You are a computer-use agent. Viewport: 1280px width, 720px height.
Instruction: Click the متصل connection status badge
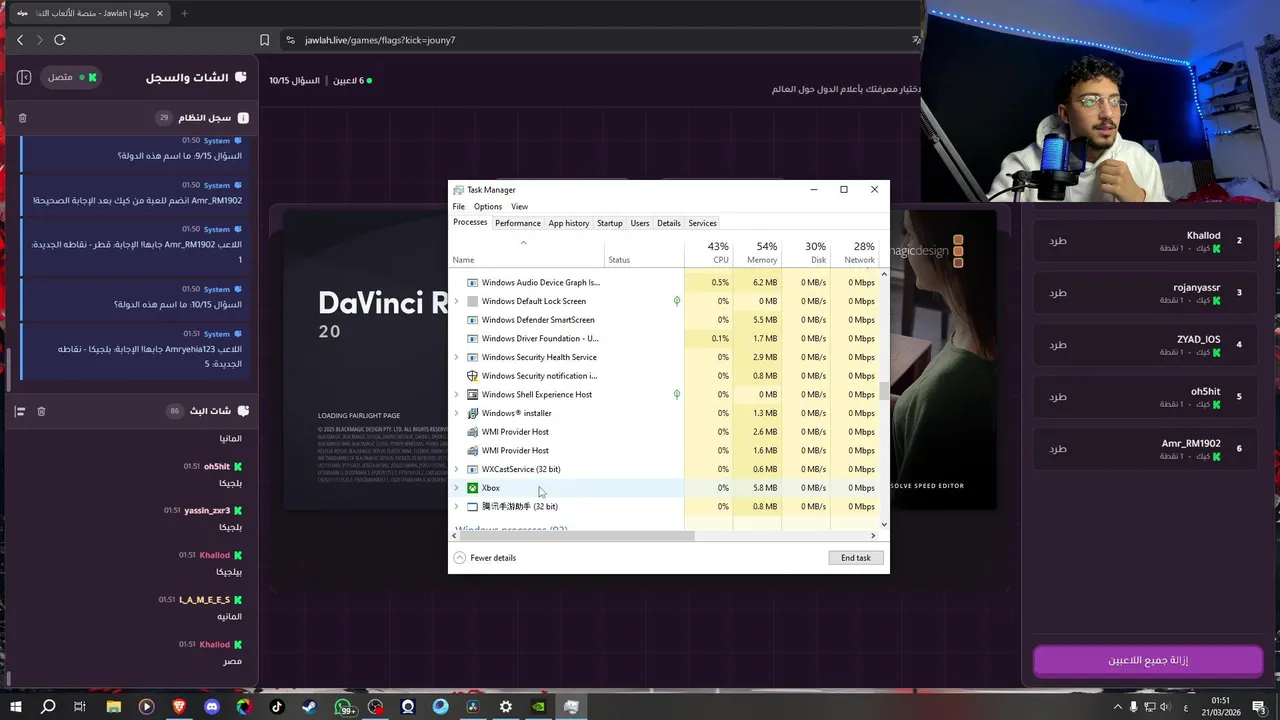tap(70, 77)
